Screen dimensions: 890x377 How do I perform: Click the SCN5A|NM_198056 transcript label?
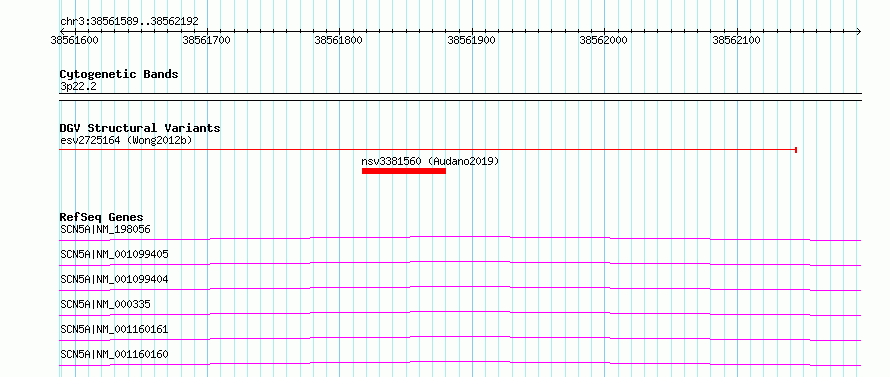(105, 229)
